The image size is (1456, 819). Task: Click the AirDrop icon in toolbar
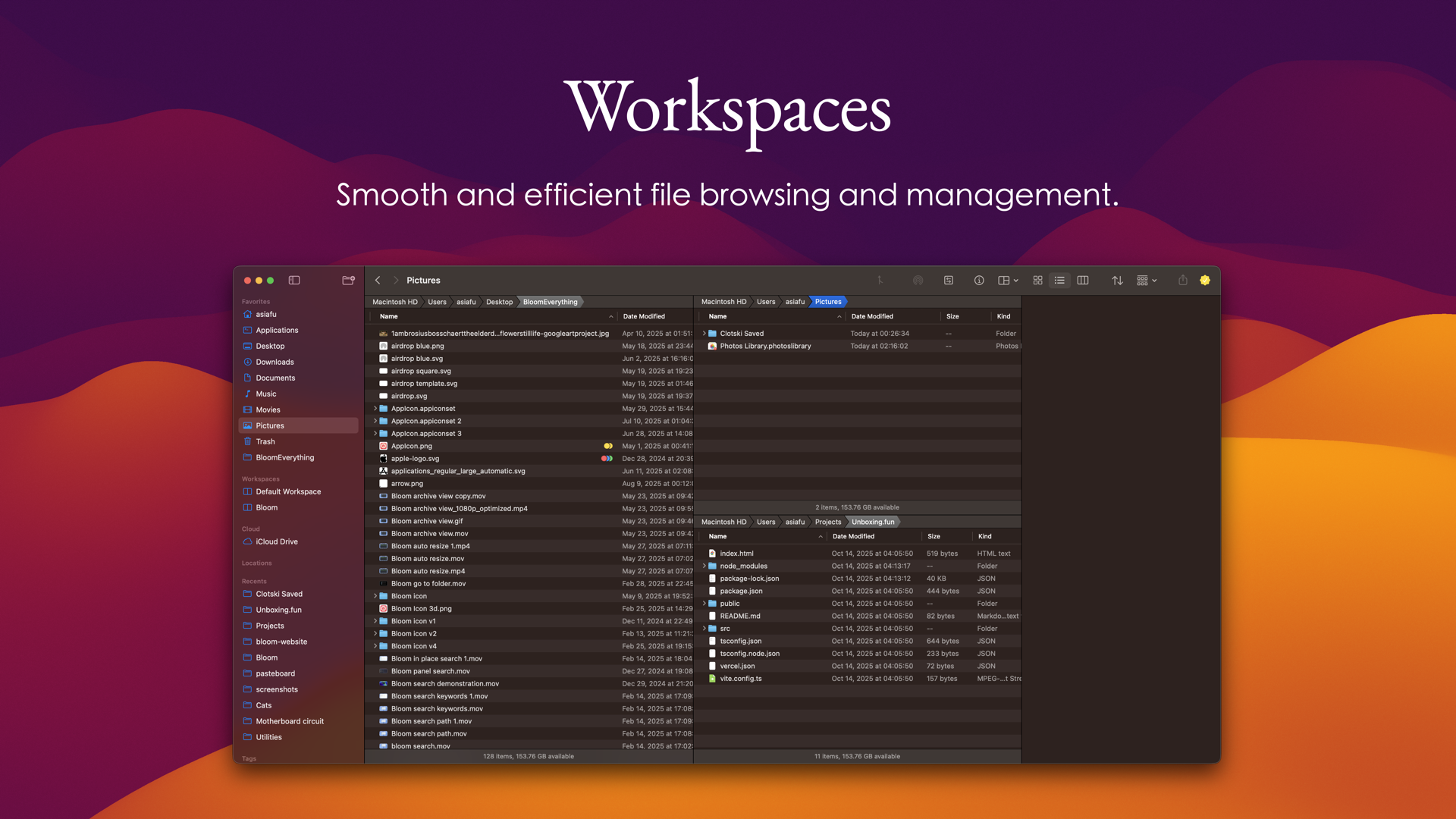pyautogui.click(x=918, y=281)
